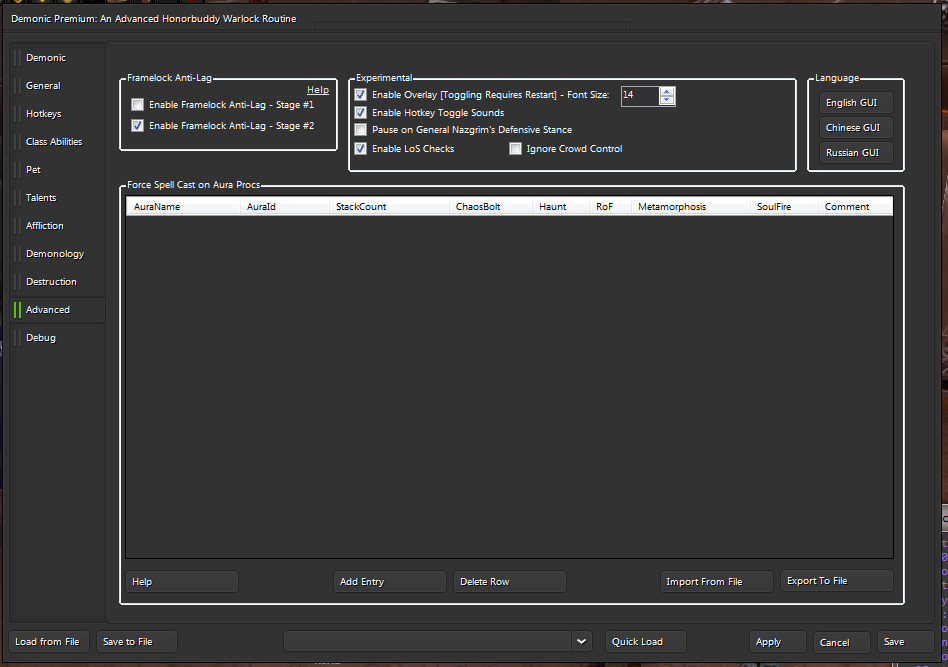Uncheck Enable Hotkey Toggle Sounds
This screenshot has width=948, height=667.
tap(361, 112)
